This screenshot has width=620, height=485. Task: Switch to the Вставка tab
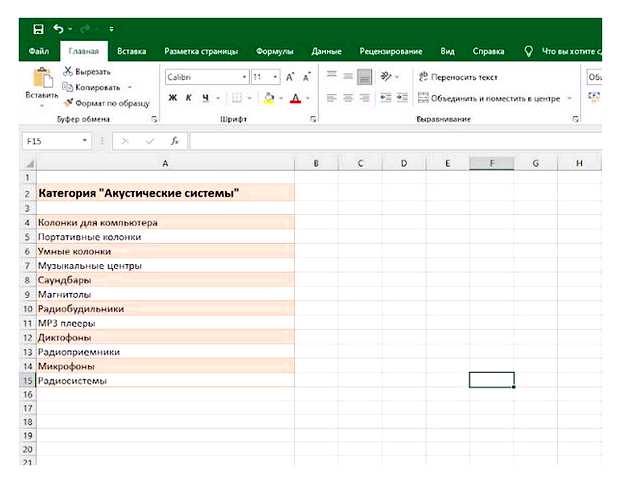(x=132, y=51)
